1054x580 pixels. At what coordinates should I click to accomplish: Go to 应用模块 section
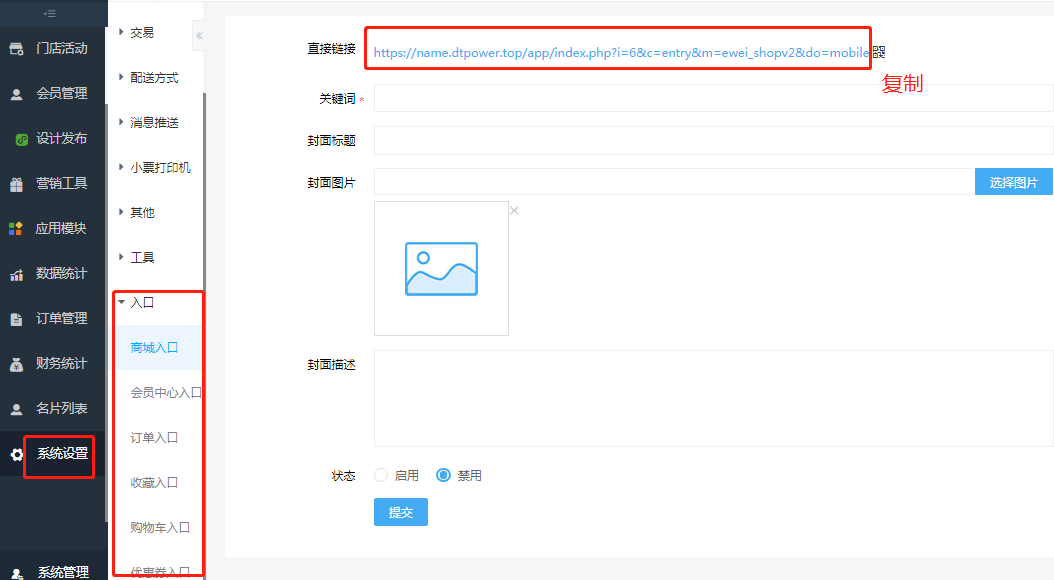tap(61, 229)
